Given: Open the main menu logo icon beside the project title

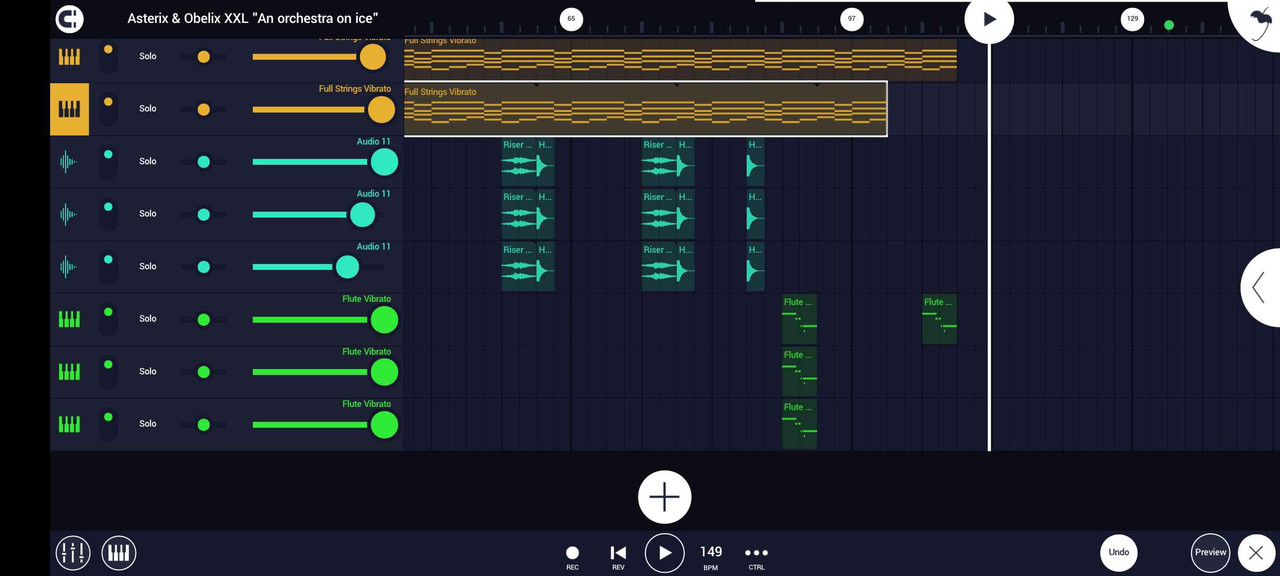Looking at the screenshot, I should pyautogui.click(x=70, y=18).
